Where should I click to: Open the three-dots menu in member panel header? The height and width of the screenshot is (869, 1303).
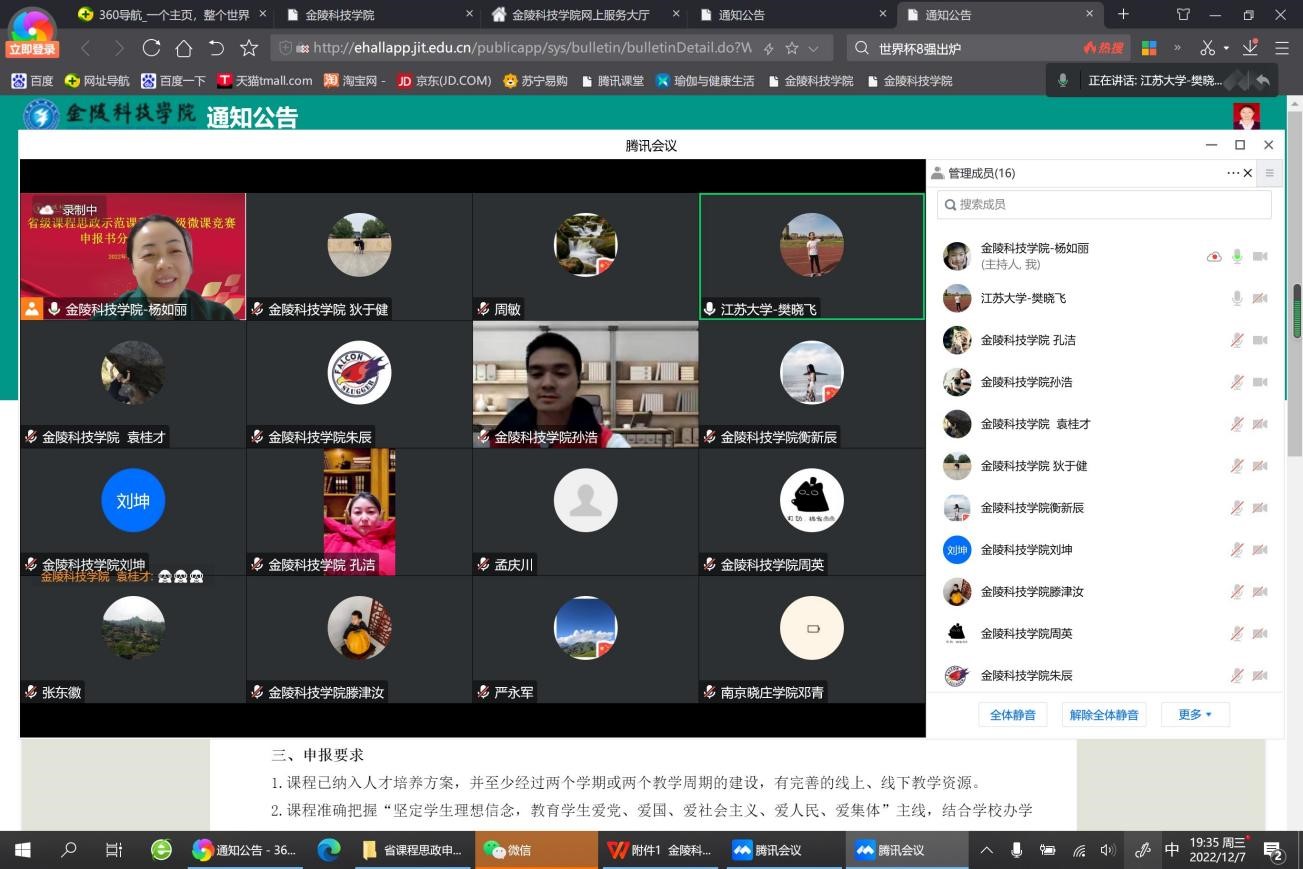(1233, 173)
